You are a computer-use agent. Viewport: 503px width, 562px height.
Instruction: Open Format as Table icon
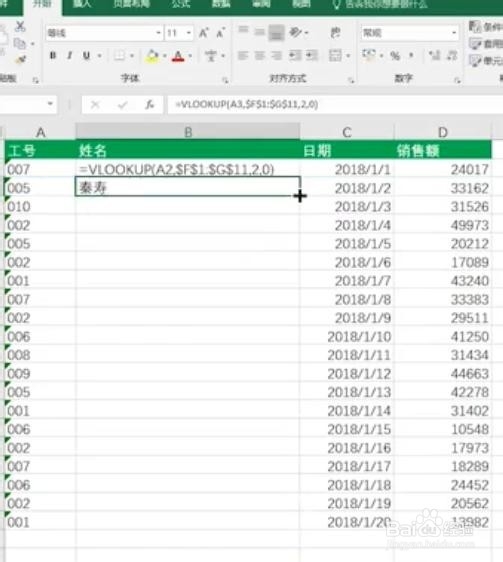475,44
